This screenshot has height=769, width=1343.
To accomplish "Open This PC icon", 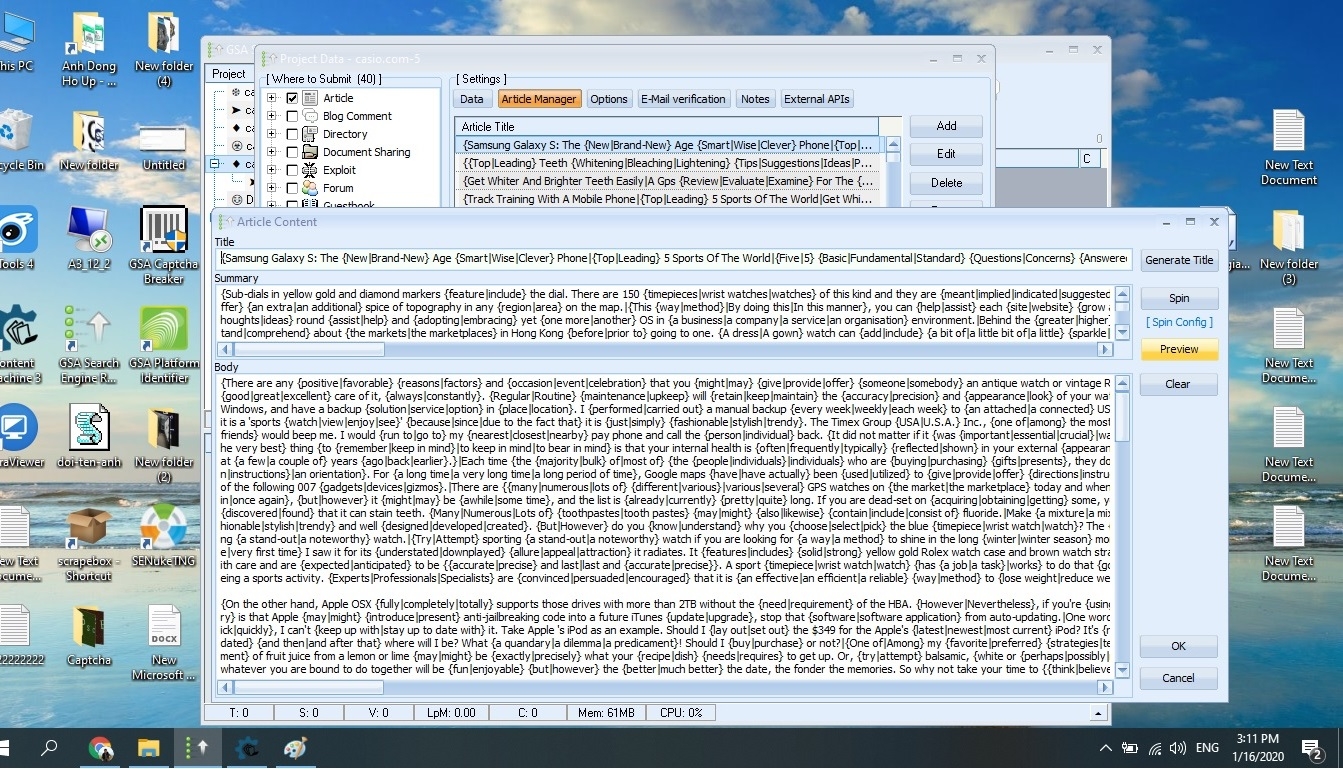I will pyautogui.click(x=16, y=41).
